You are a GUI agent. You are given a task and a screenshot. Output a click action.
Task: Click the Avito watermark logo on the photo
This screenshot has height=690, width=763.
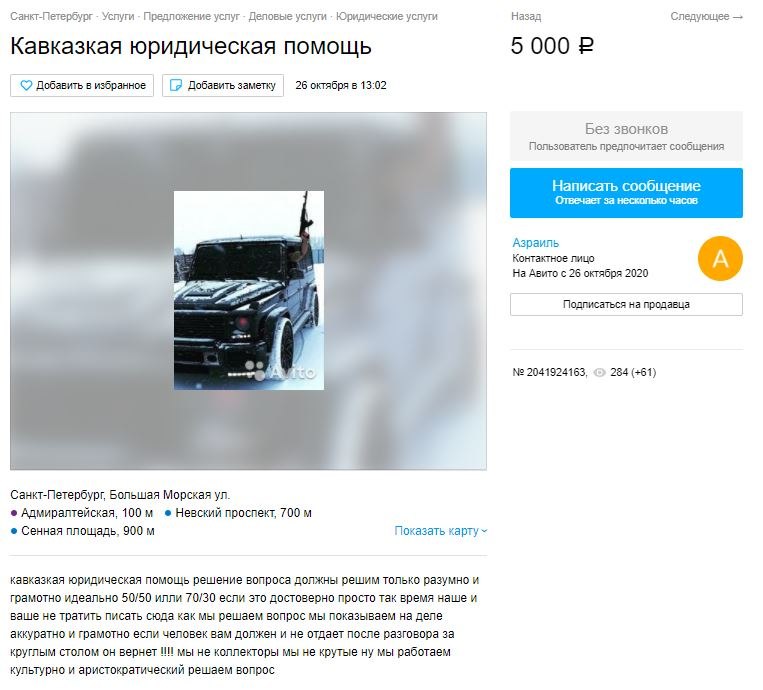[x=280, y=372]
